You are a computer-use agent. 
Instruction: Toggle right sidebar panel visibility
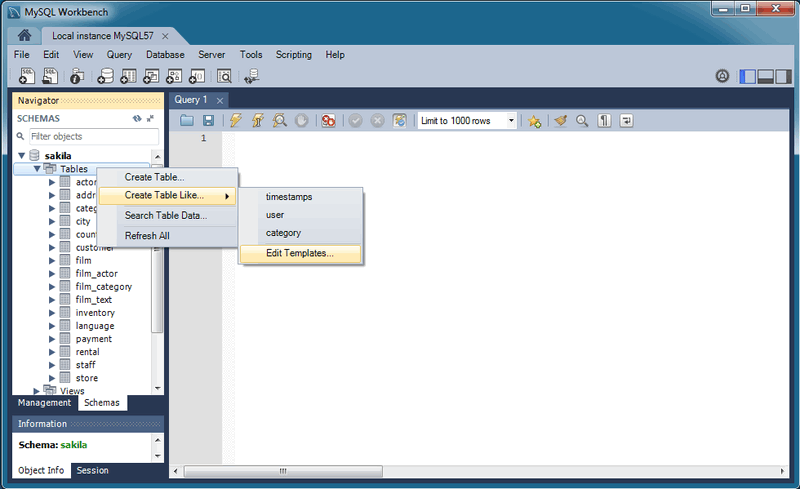[783, 77]
